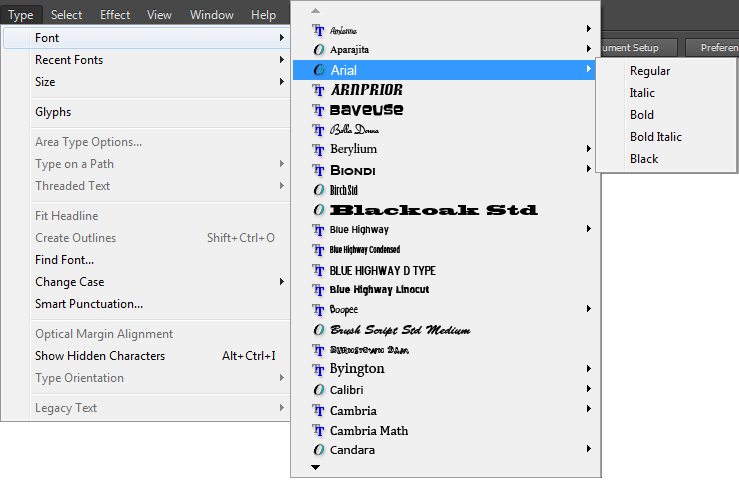Click the OpenType icon beside Birch Std
Viewport: 739px width, 480px height.
[319, 190]
